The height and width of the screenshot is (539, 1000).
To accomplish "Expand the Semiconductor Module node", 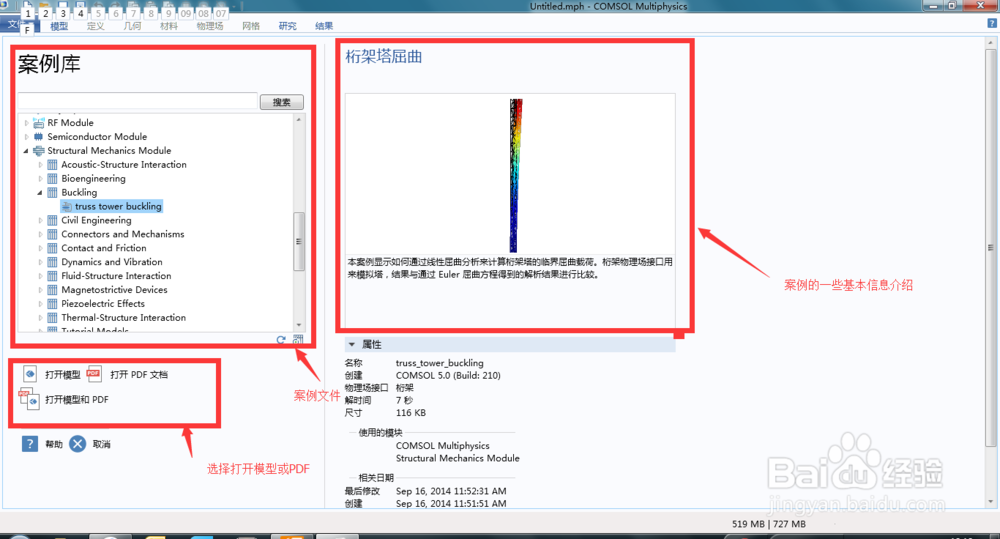I will pos(26,137).
